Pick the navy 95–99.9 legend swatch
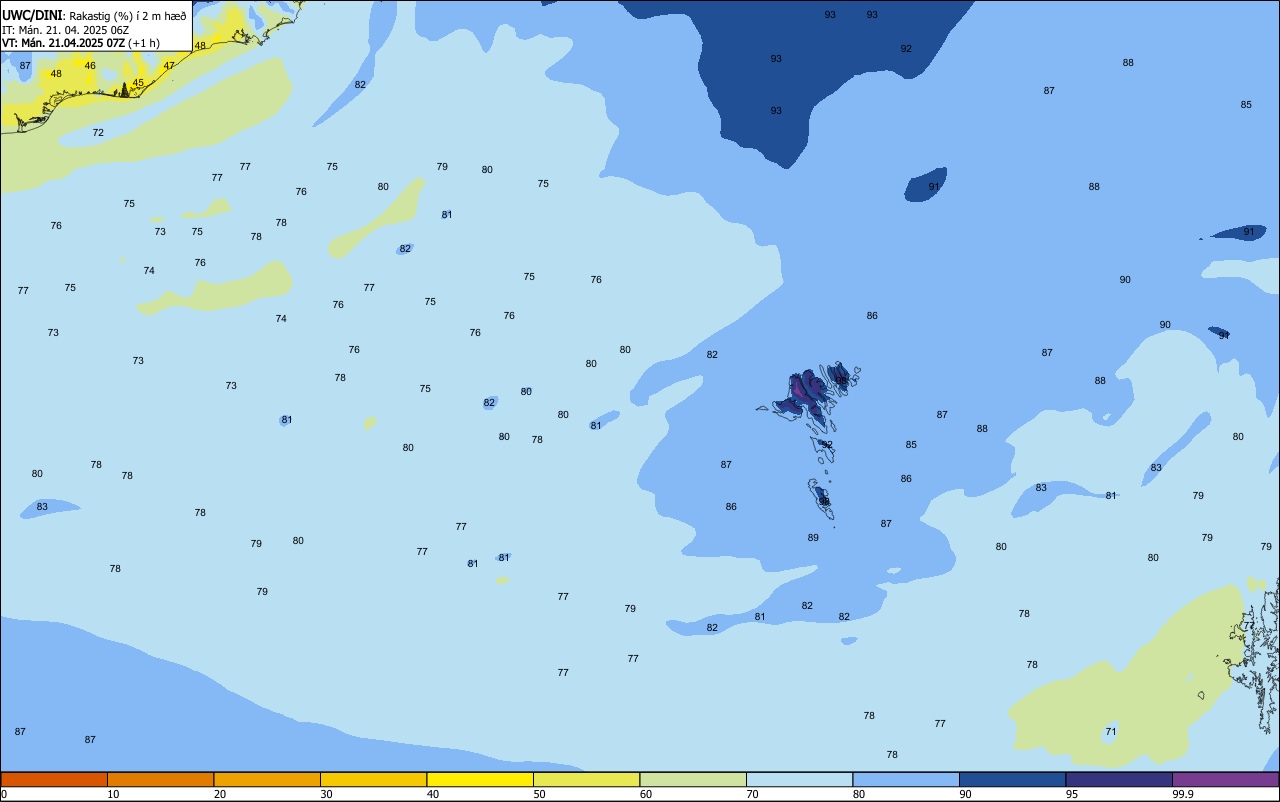1280x802 pixels. point(1119,779)
